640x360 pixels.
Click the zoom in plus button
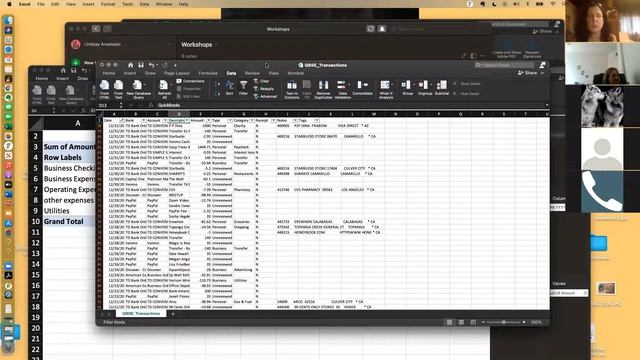point(524,322)
